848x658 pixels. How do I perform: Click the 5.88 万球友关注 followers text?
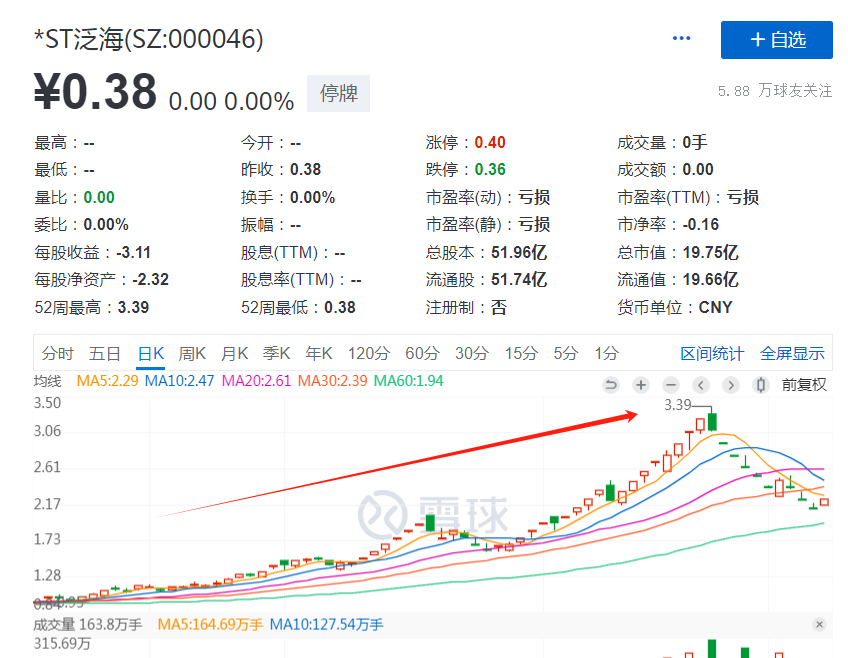tap(775, 90)
